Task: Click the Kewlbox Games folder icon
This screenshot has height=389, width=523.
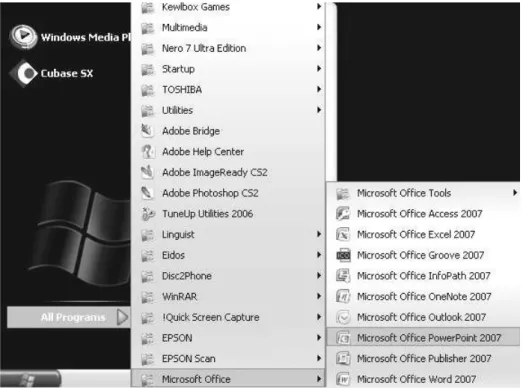Action: tap(148, 7)
